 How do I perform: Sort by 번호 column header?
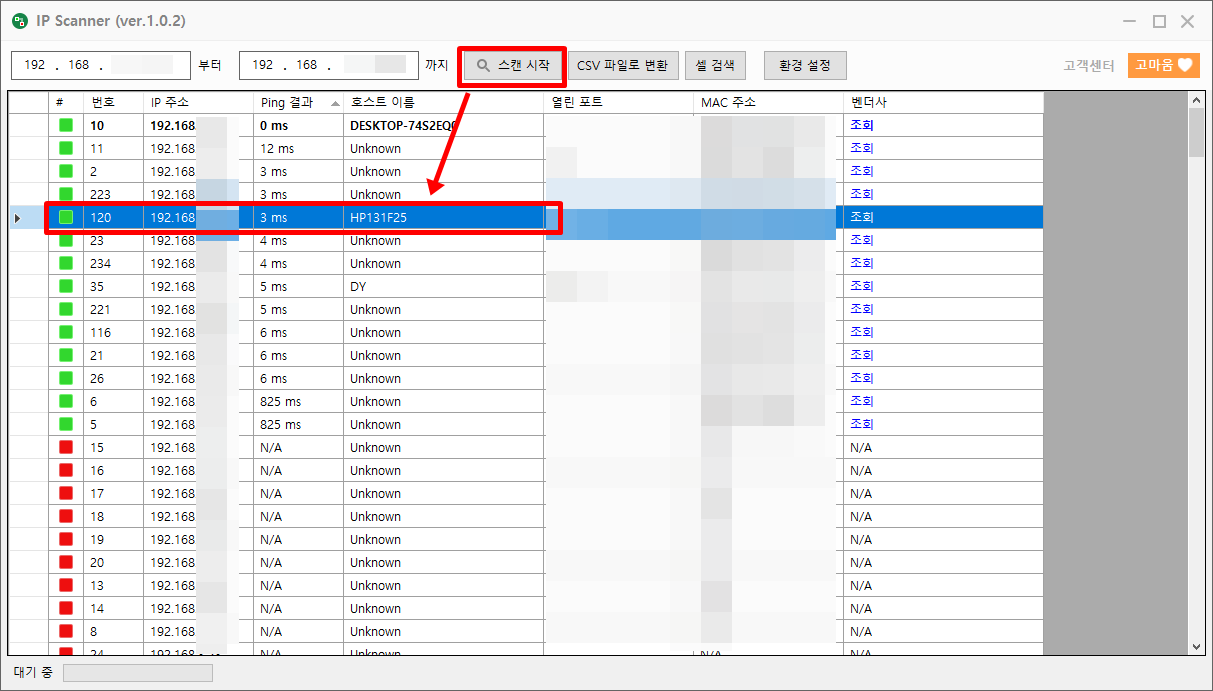[113, 103]
